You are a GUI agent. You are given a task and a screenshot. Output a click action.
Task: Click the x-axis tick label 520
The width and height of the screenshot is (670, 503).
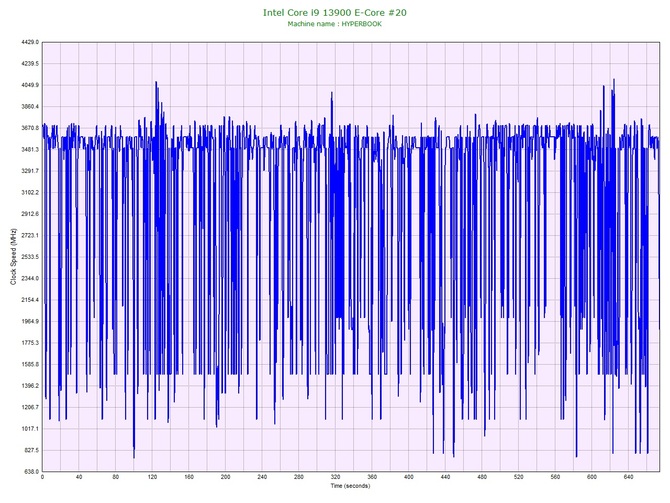519,477
